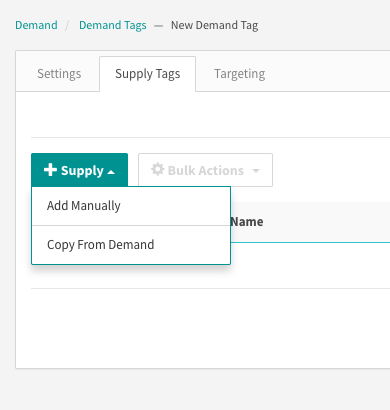Click the New Demand Tag breadcrumb text
The width and height of the screenshot is (390, 410).
point(214,25)
